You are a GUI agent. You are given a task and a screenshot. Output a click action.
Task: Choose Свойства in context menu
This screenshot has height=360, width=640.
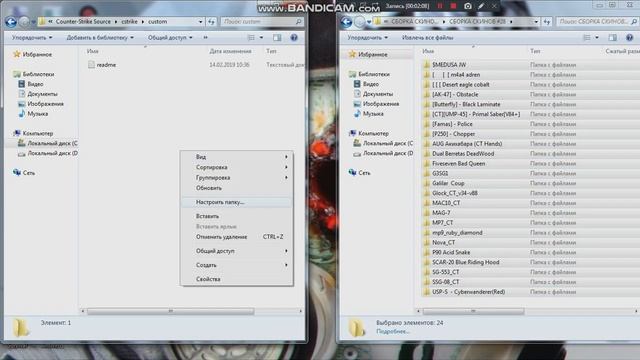pos(237,279)
